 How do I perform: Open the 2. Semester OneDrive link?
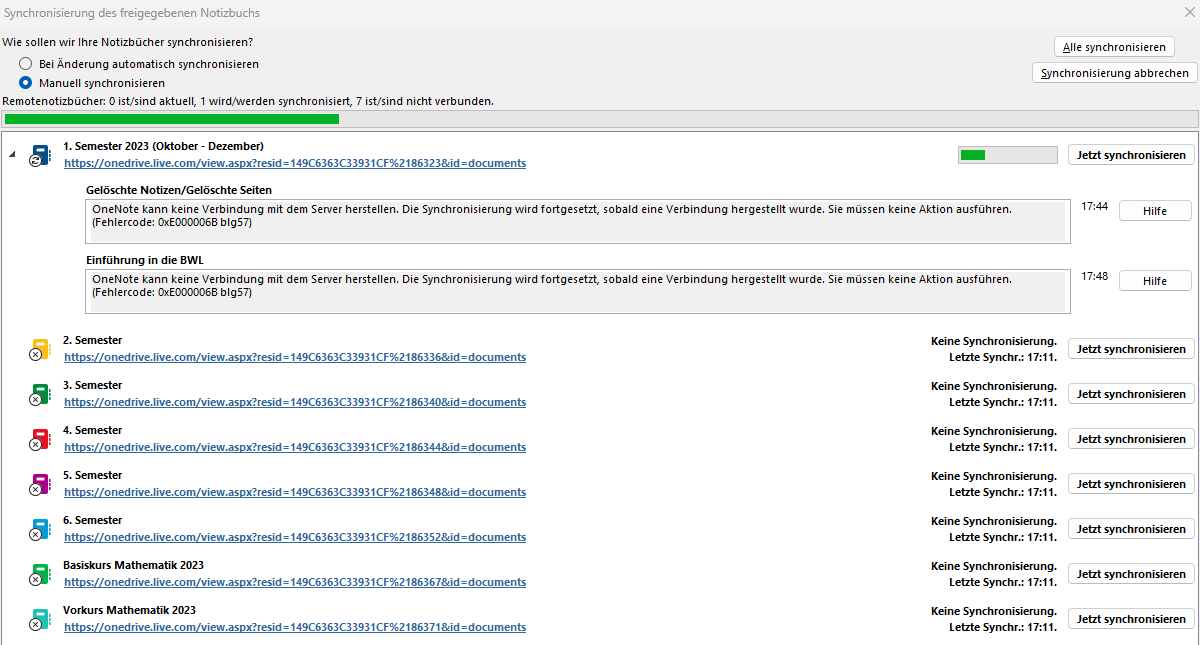click(295, 357)
